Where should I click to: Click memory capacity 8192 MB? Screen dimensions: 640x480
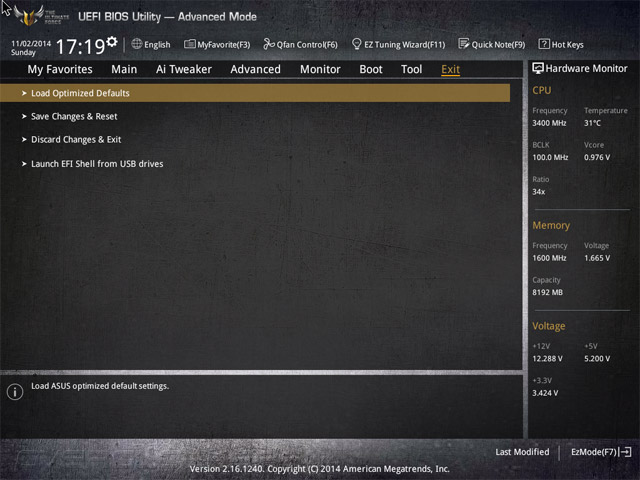[547, 292]
